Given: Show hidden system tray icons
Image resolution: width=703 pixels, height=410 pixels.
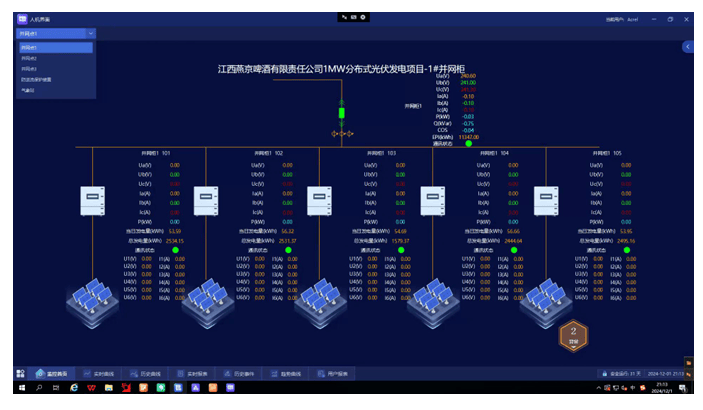Looking at the screenshot, I should tap(599, 388).
